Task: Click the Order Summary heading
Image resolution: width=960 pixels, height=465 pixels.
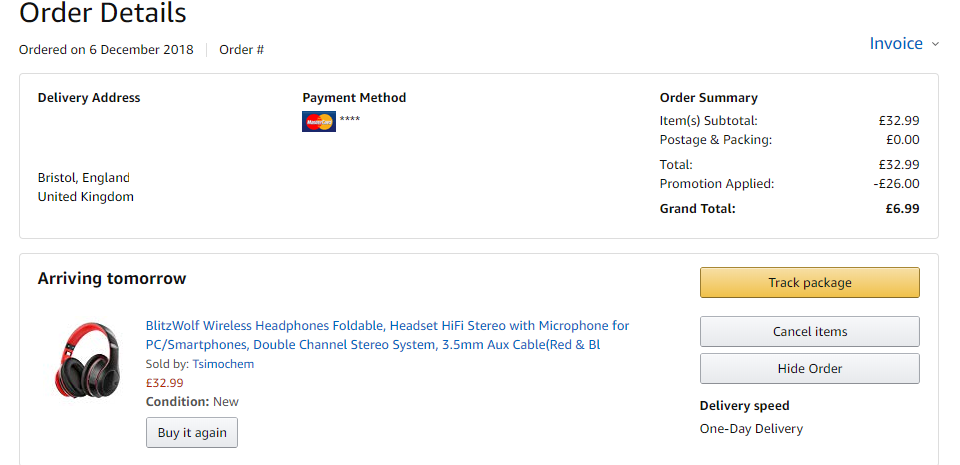Action: tap(708, 98)
